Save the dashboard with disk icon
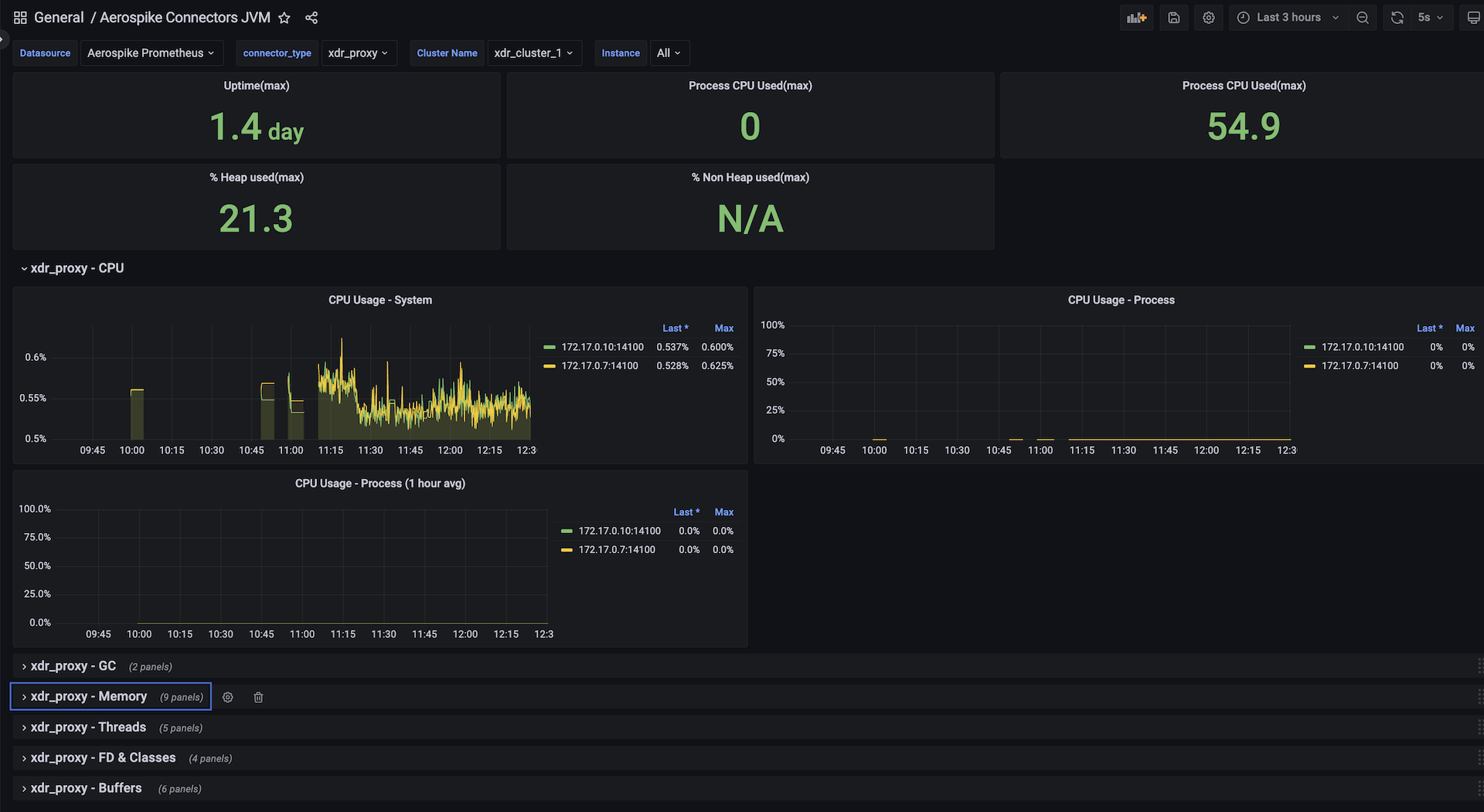This screenshot has height=812, width=1484. click(x=1173, y=18)
